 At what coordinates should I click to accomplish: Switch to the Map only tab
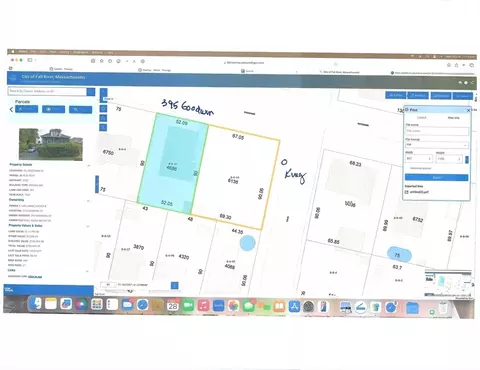tap(453, 118)
